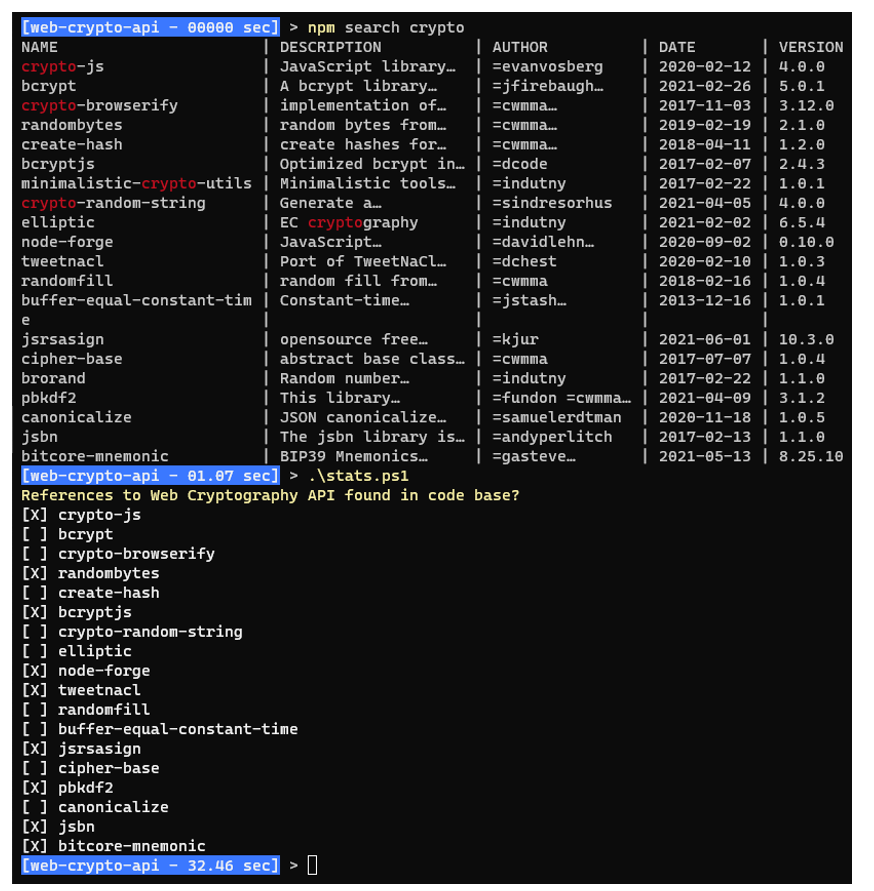Click the DESCRIPTION column header
Screen dimensions: 874x891
[330, 47]
